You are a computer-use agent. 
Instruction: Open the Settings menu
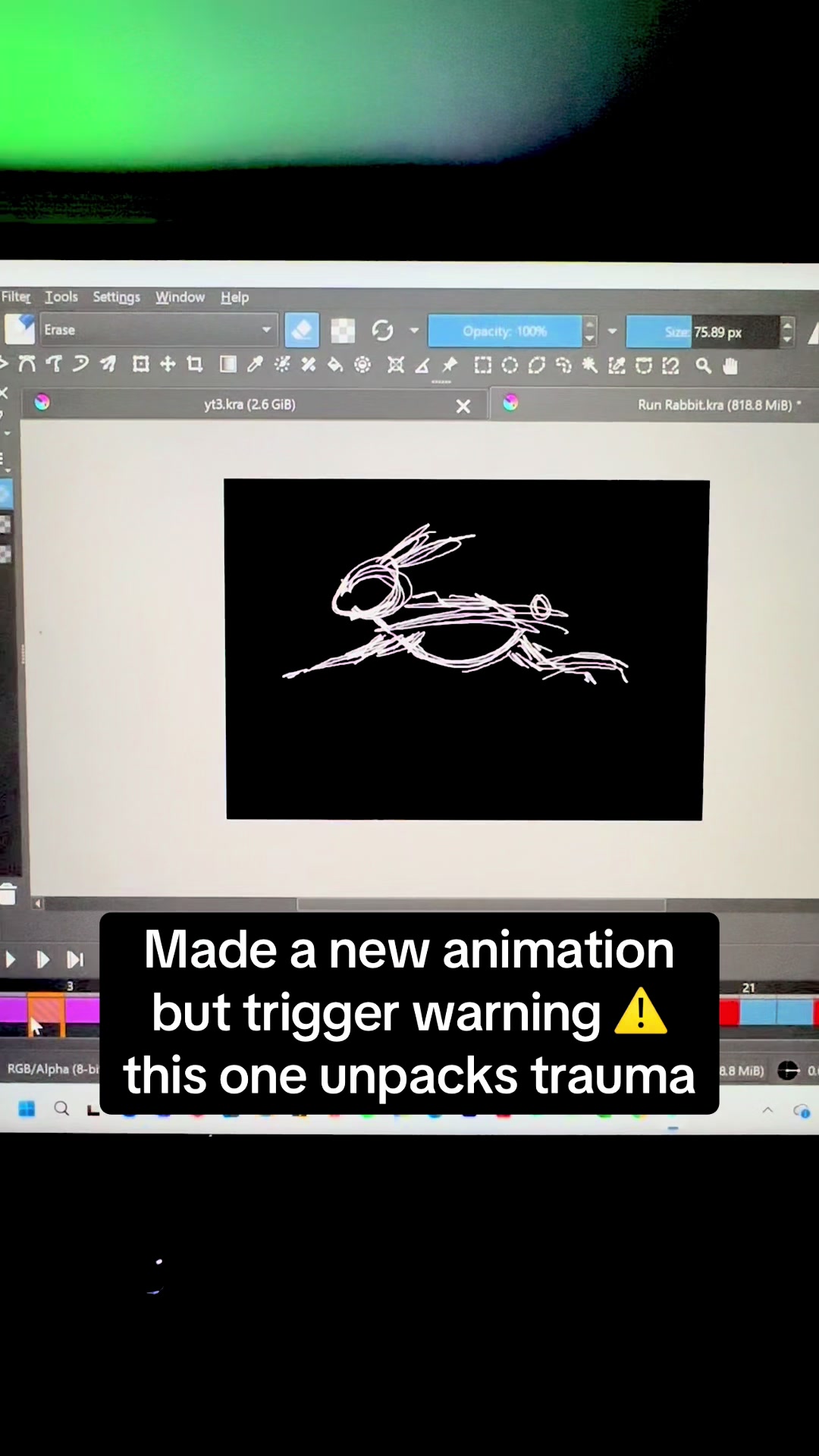117,297
